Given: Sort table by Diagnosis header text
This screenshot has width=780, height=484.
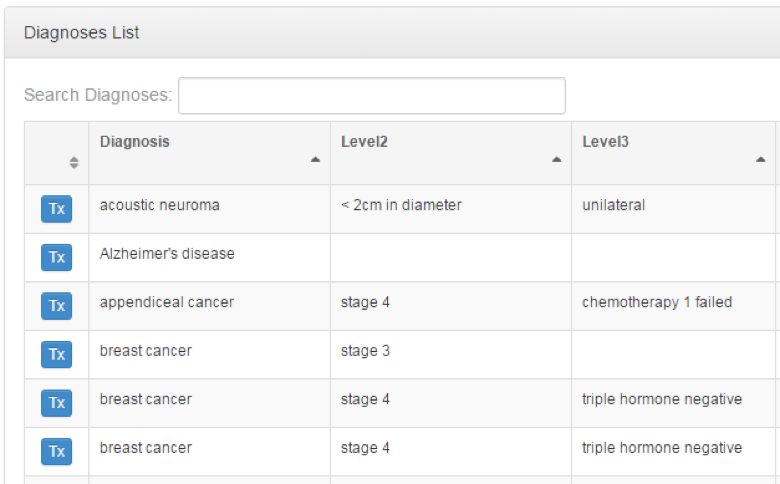Looking at the screenshot, I should pos(135,142).
